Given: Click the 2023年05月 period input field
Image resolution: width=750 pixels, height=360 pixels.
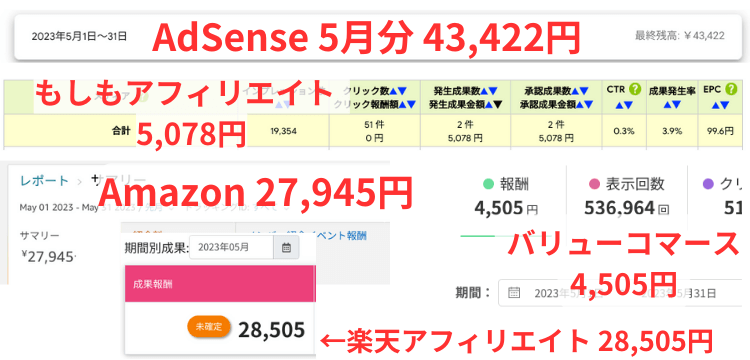Looking at the screenshot, I should pyautogui.click(x=232, y=248).
